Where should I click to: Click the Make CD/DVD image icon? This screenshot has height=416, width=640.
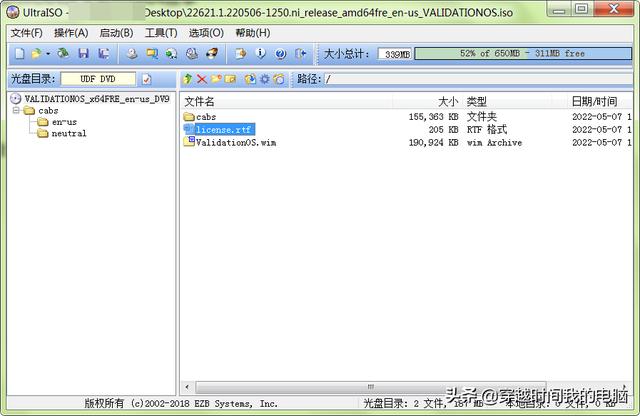point(131,53)
